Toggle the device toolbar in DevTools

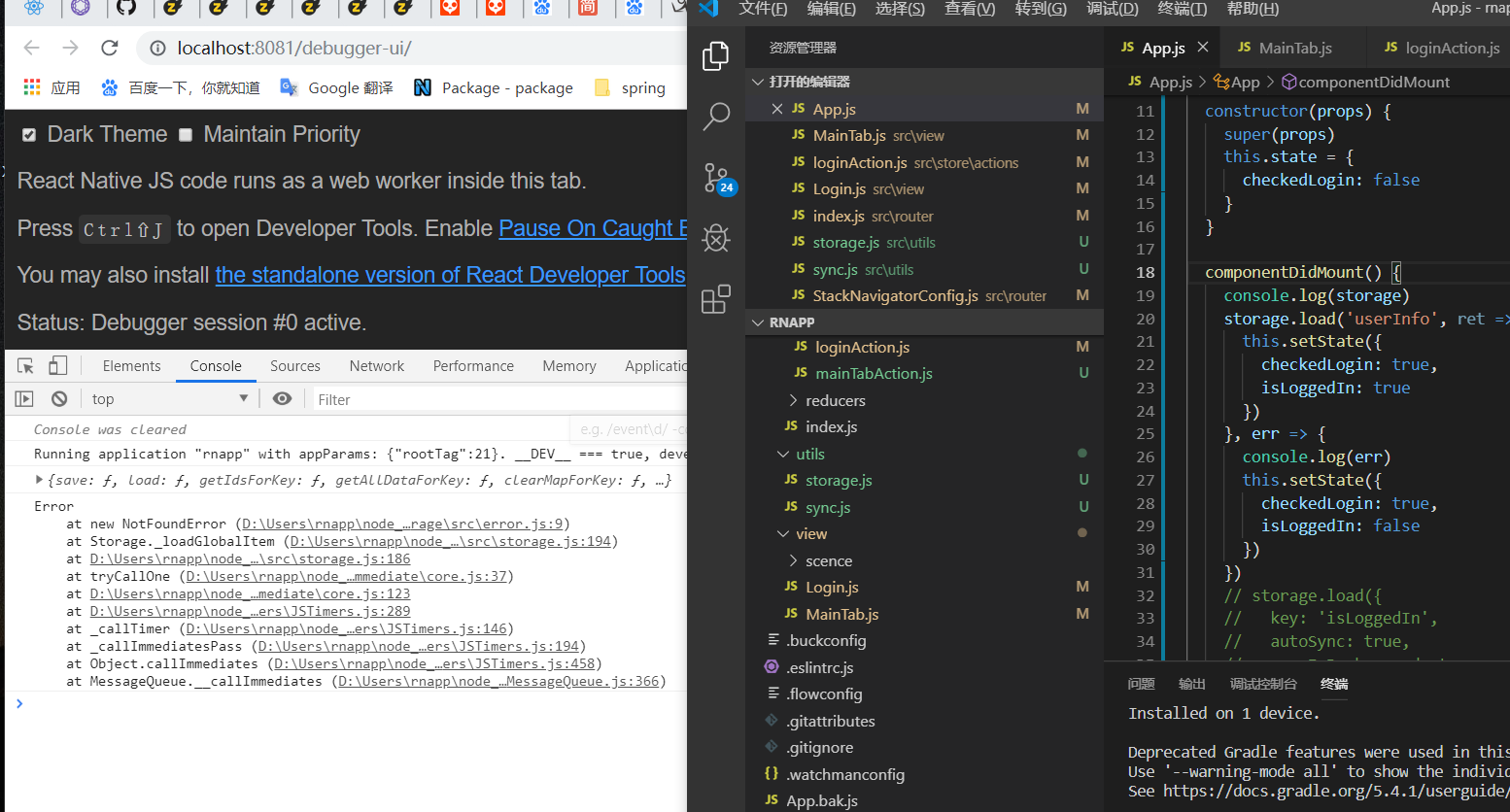(x=58, y=364)
